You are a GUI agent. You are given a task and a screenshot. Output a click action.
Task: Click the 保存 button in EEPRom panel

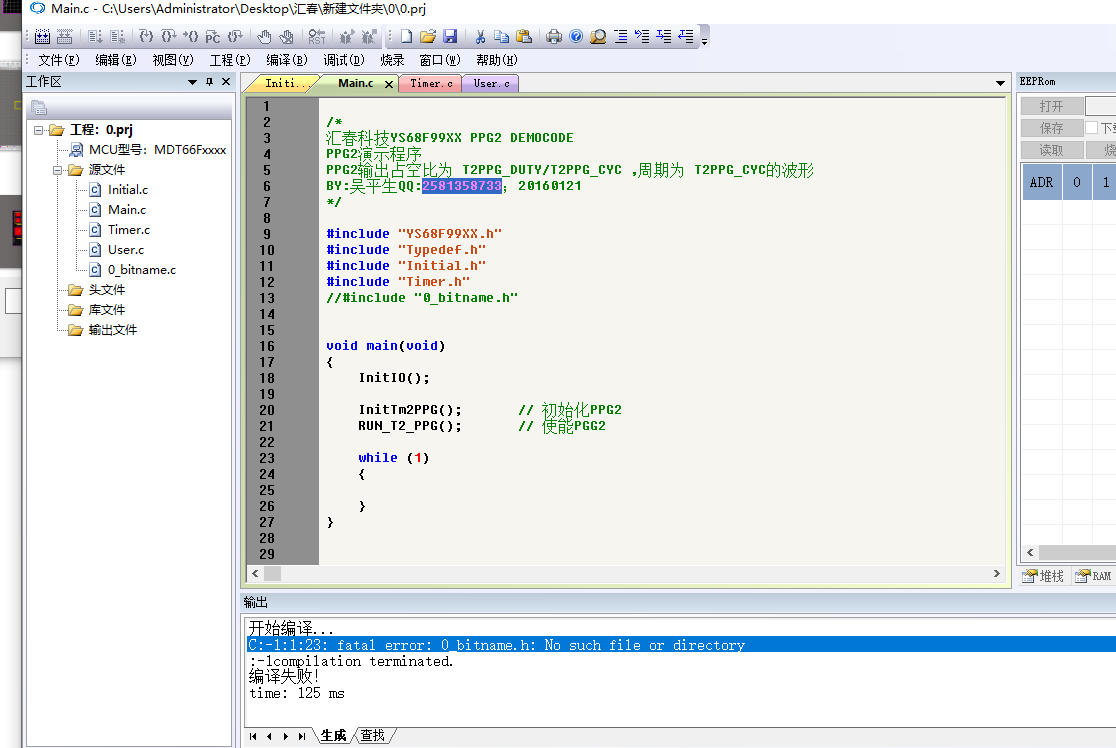click(1052, 128)
